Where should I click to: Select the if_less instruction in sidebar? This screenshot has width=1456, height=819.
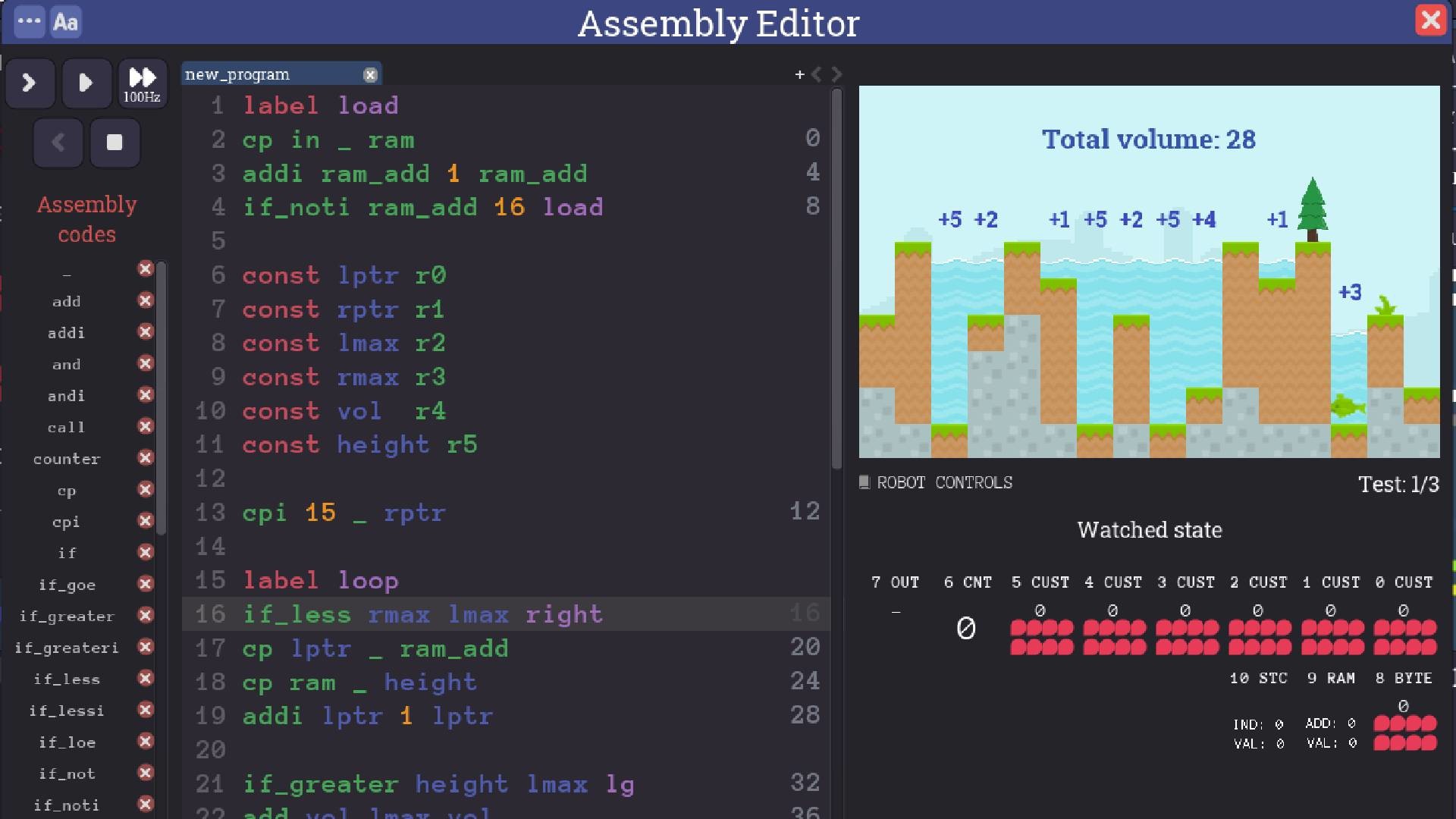tap(67, 679)
